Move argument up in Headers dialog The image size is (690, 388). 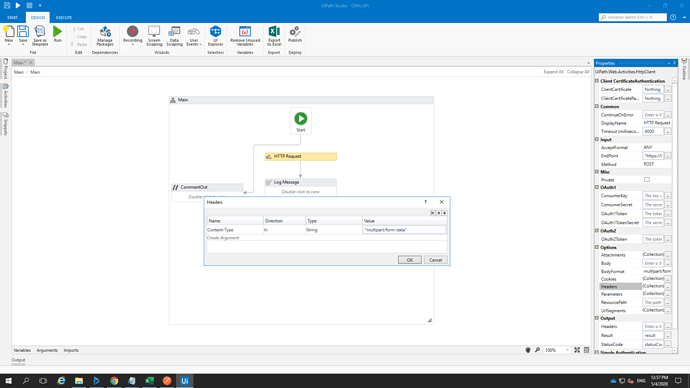point(438,213)
